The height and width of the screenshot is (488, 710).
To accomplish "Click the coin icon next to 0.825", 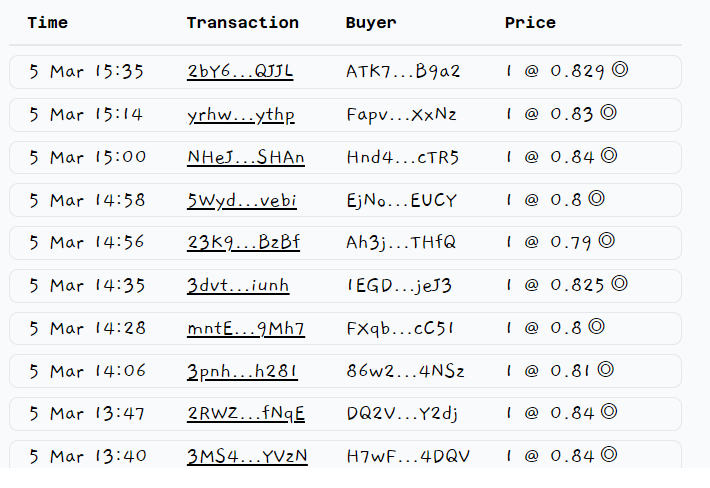I will (619, 283).
